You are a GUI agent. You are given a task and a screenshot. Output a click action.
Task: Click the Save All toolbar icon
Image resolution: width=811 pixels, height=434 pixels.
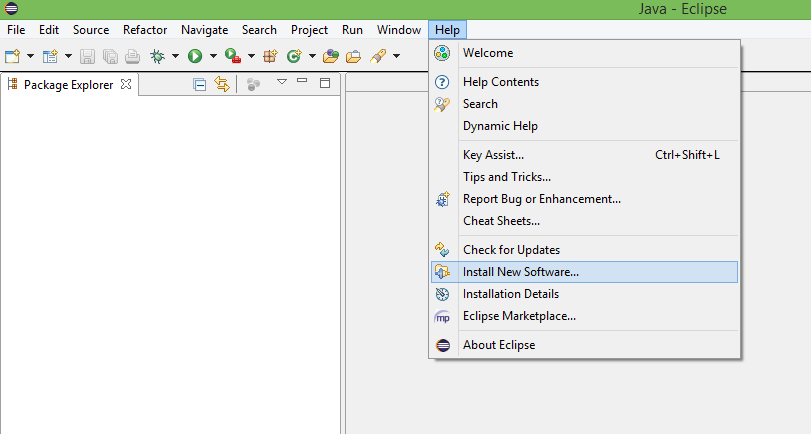click(x=110, y=56)
